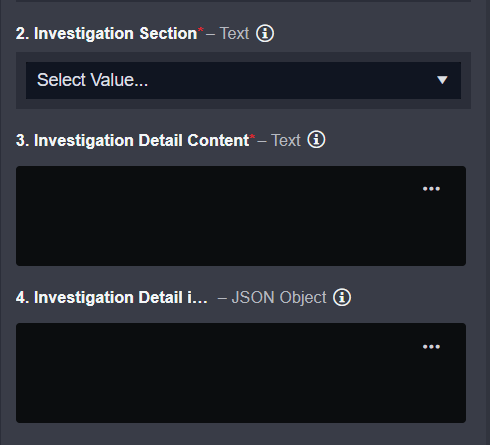Show info for the JSON Object field

[x=342, y=297]
